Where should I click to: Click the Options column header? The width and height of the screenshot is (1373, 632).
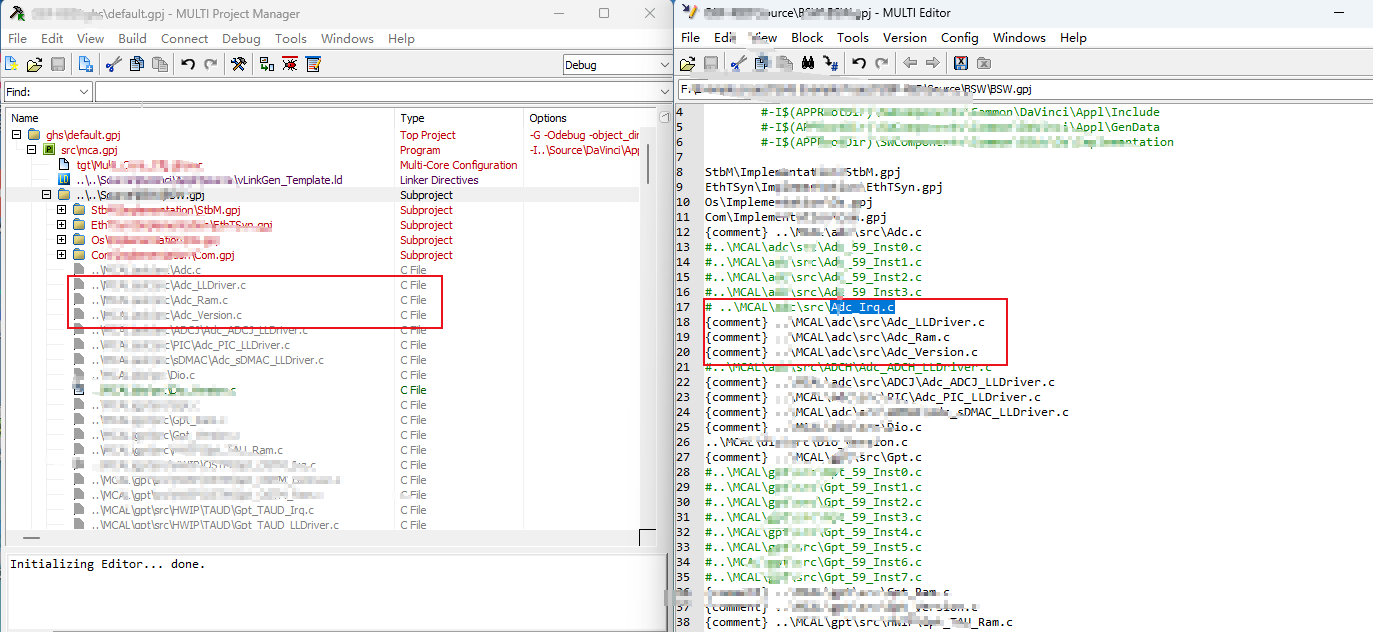coord(548,118)
